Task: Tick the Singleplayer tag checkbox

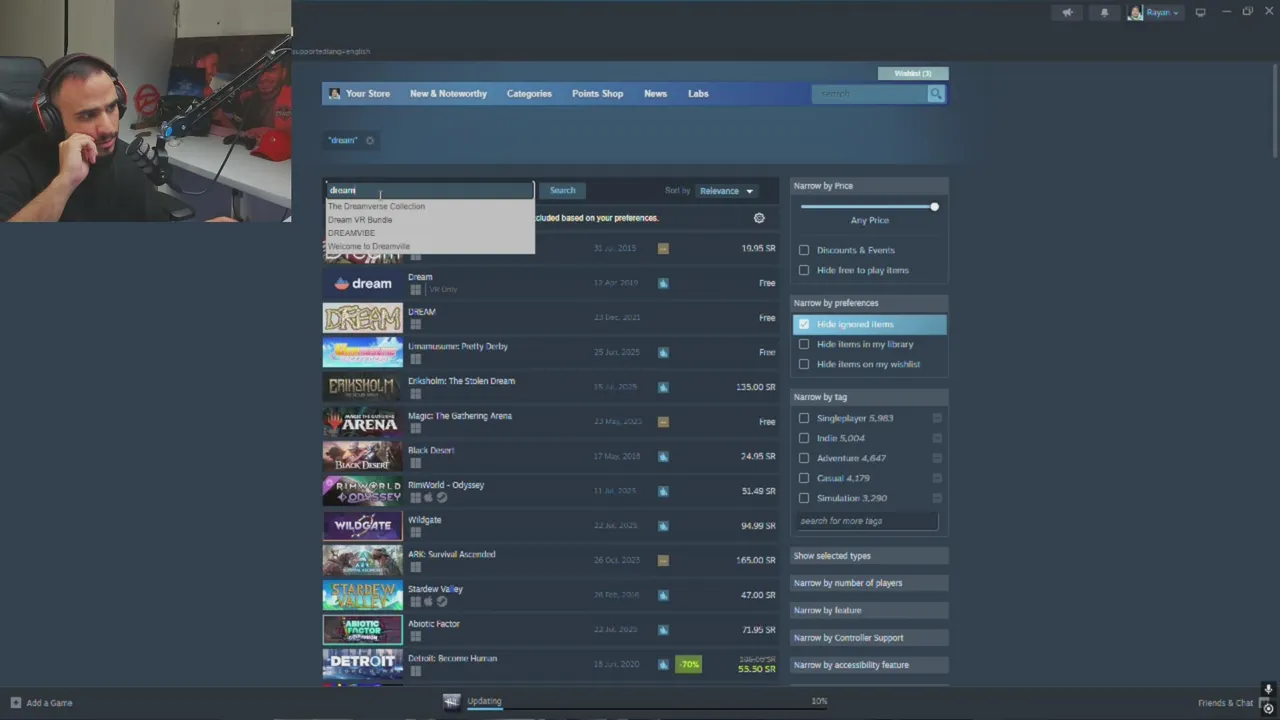Action: 804,418
